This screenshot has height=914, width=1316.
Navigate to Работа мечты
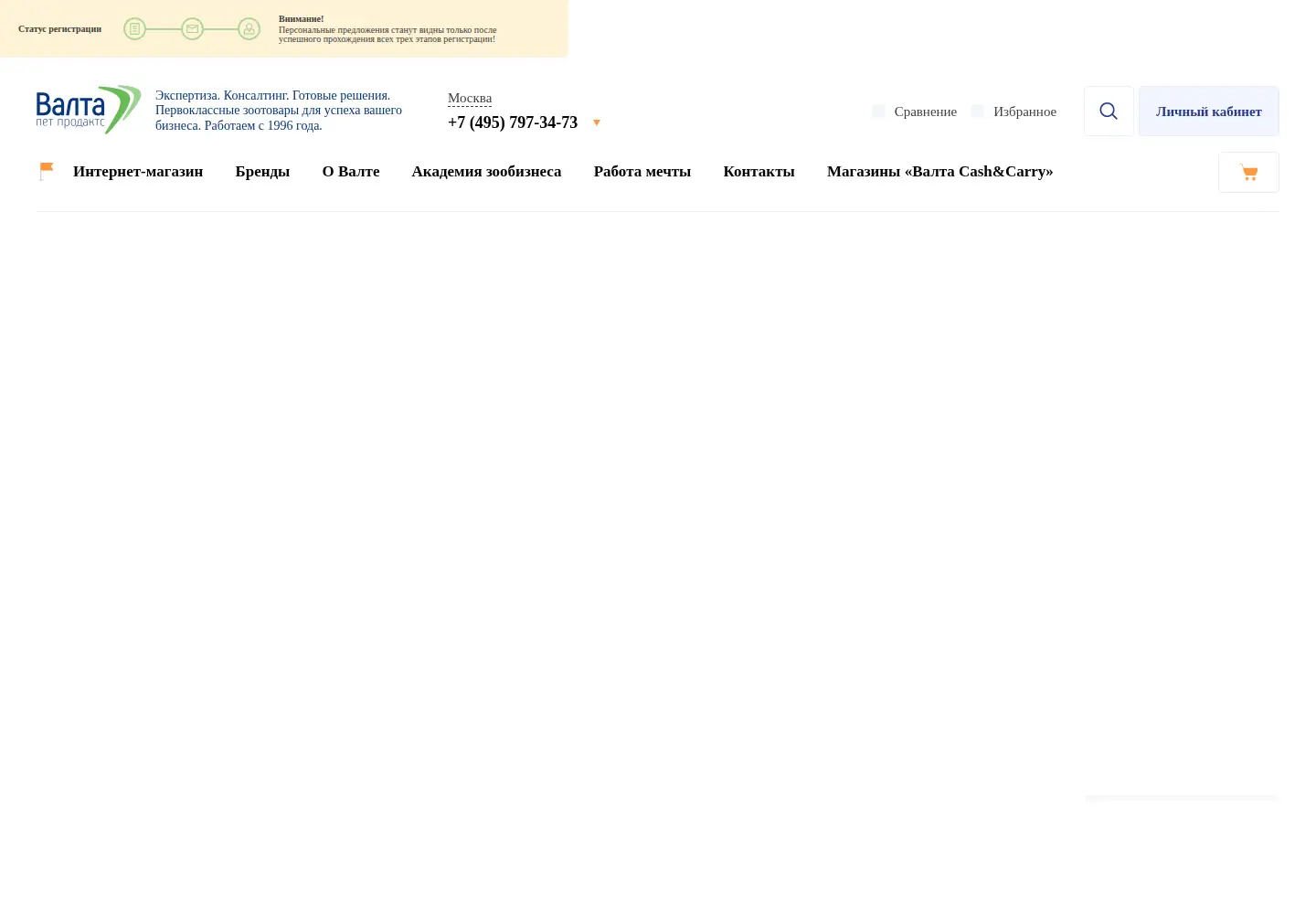pyautogui.click(x=642, y=171)
